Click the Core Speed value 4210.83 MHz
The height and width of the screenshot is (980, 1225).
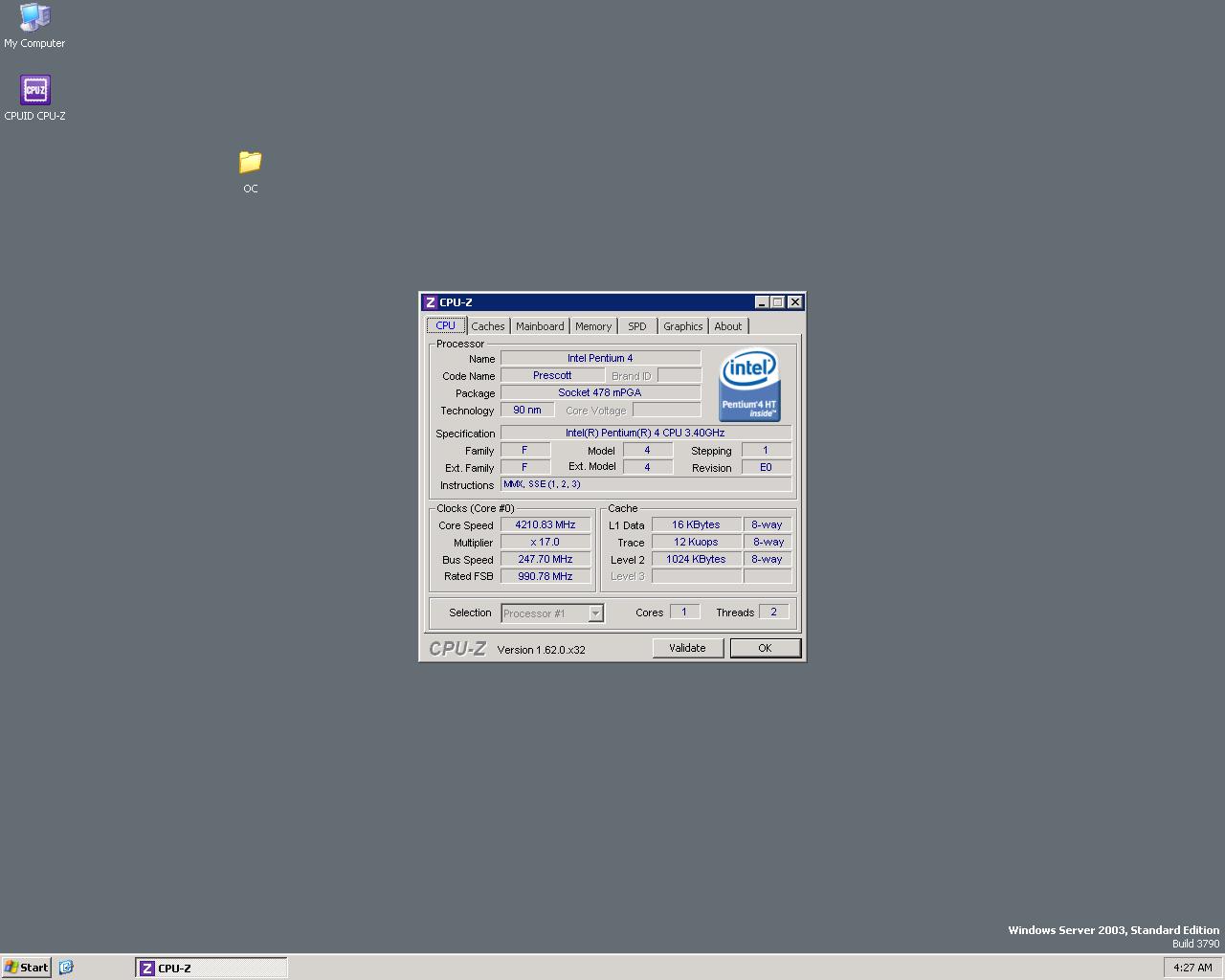[x=546, y=524]
